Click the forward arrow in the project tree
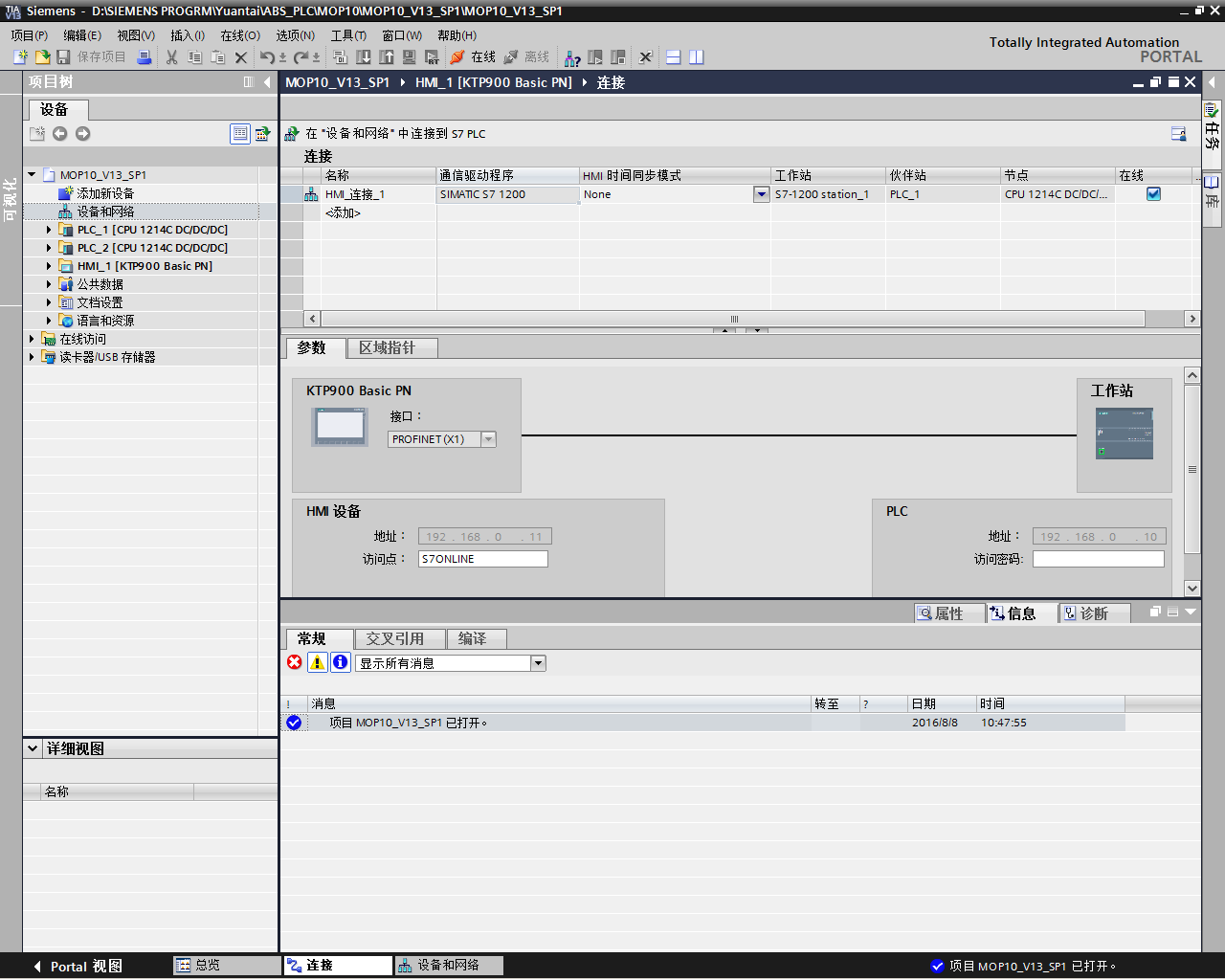This screenshot has width=1225, height=980. (x=82, y=134)
